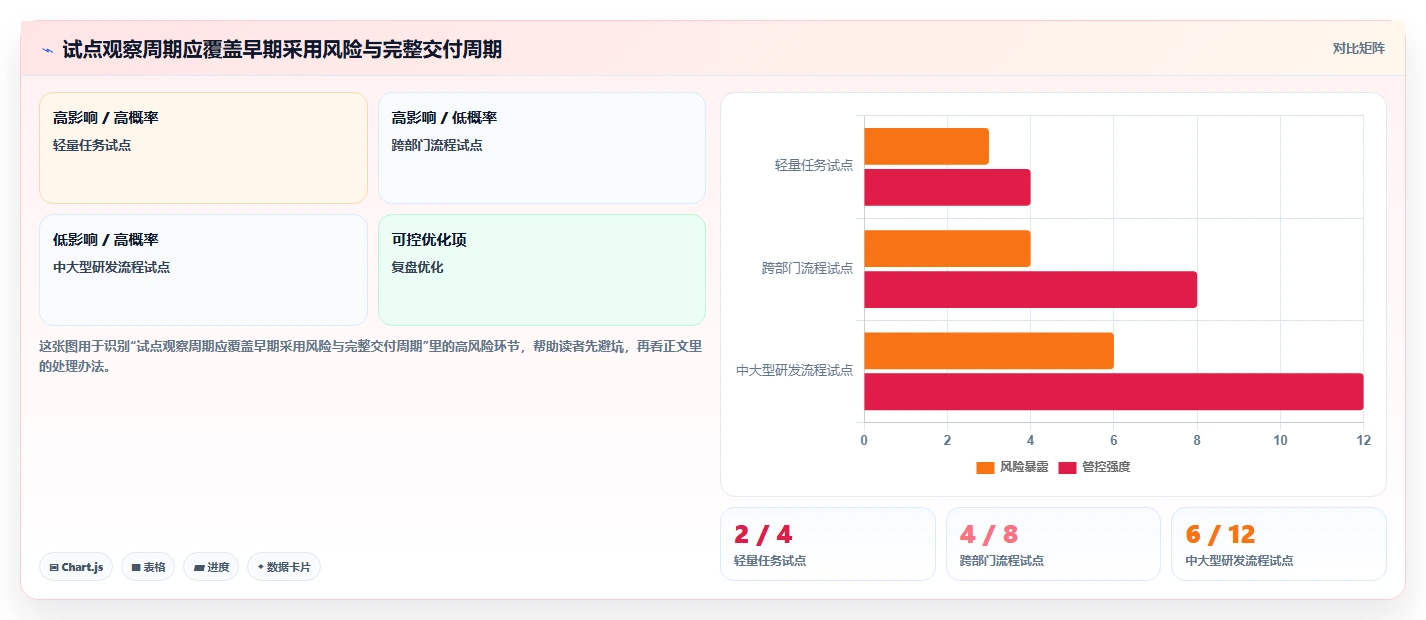Viewport: 1426px width, 620px height.
Task: Click the 表格 tag chip
Action: (x=148, y=567)
